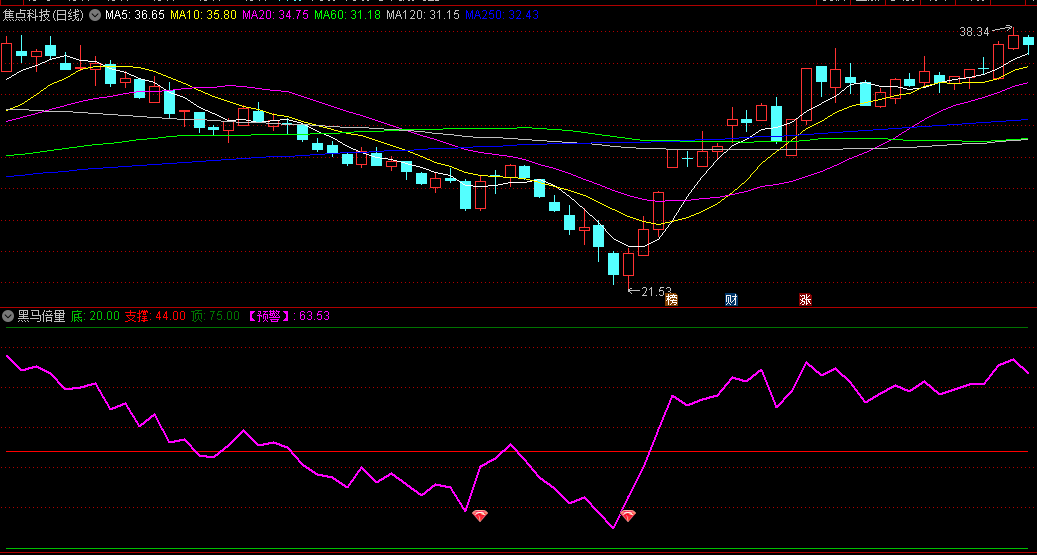Select the MA10: 35.80 label
This screenshot has height=555, width=1037.
203,15
